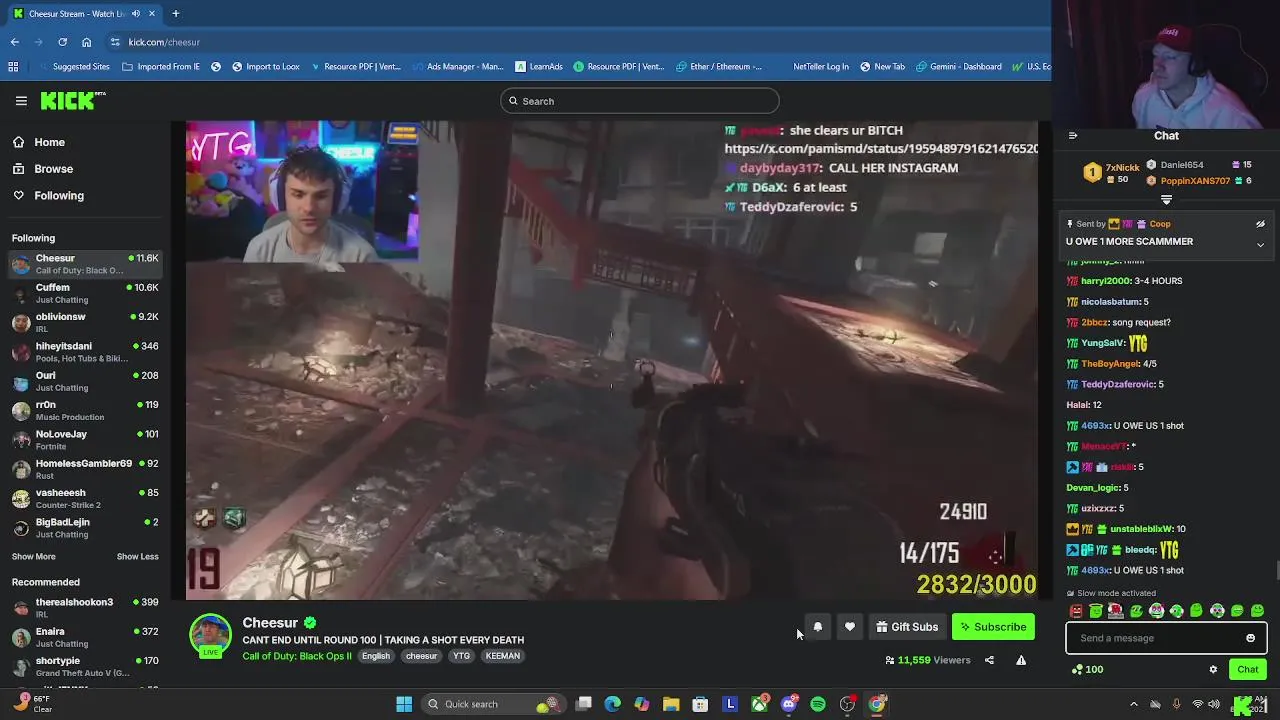Click Show Less in Following list
Screen dimensions: 1280x720
tap(137, 557)
